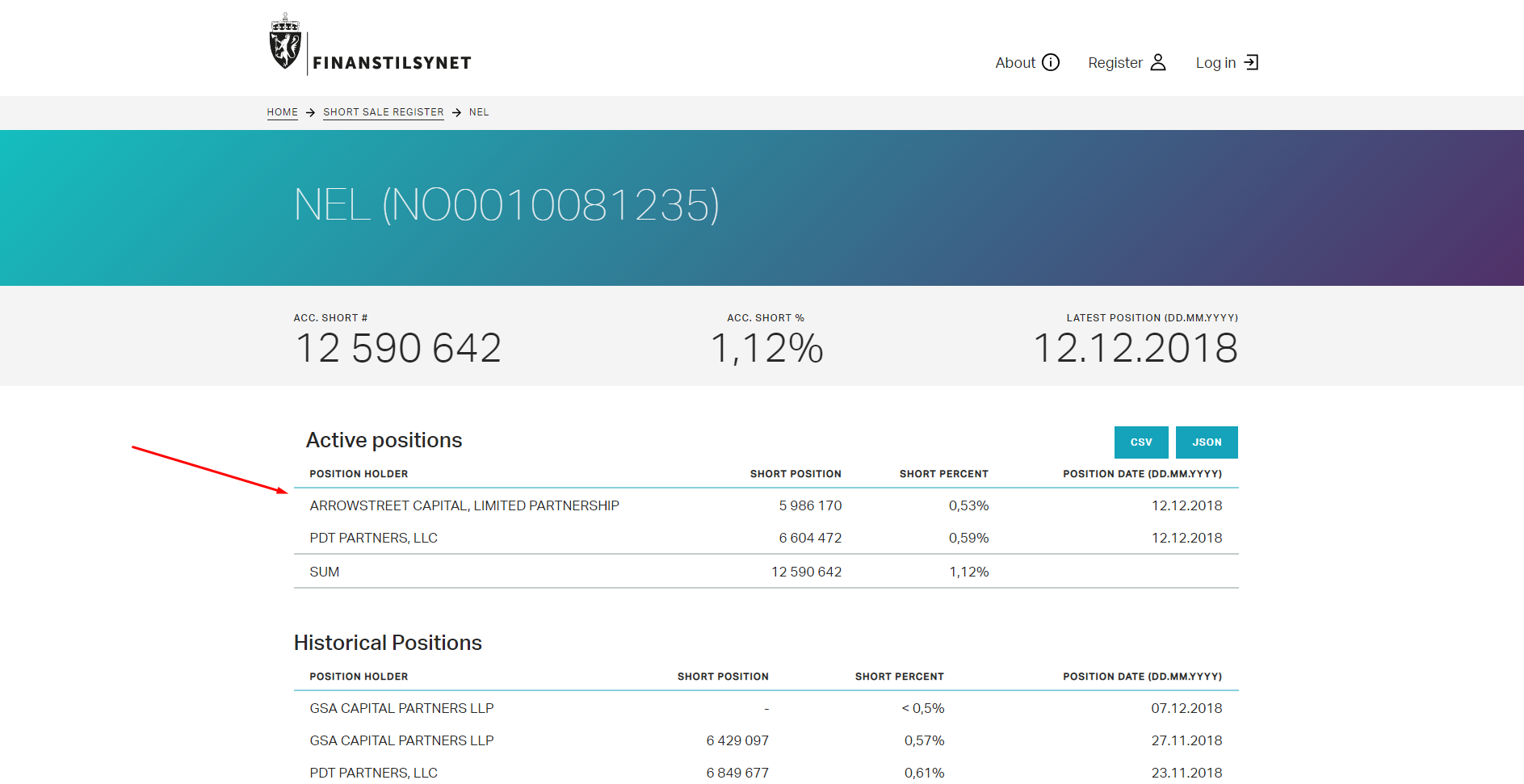Click historical date 27.11.2018
The image size is (1524, 784).
click(x=1186, y=740)
